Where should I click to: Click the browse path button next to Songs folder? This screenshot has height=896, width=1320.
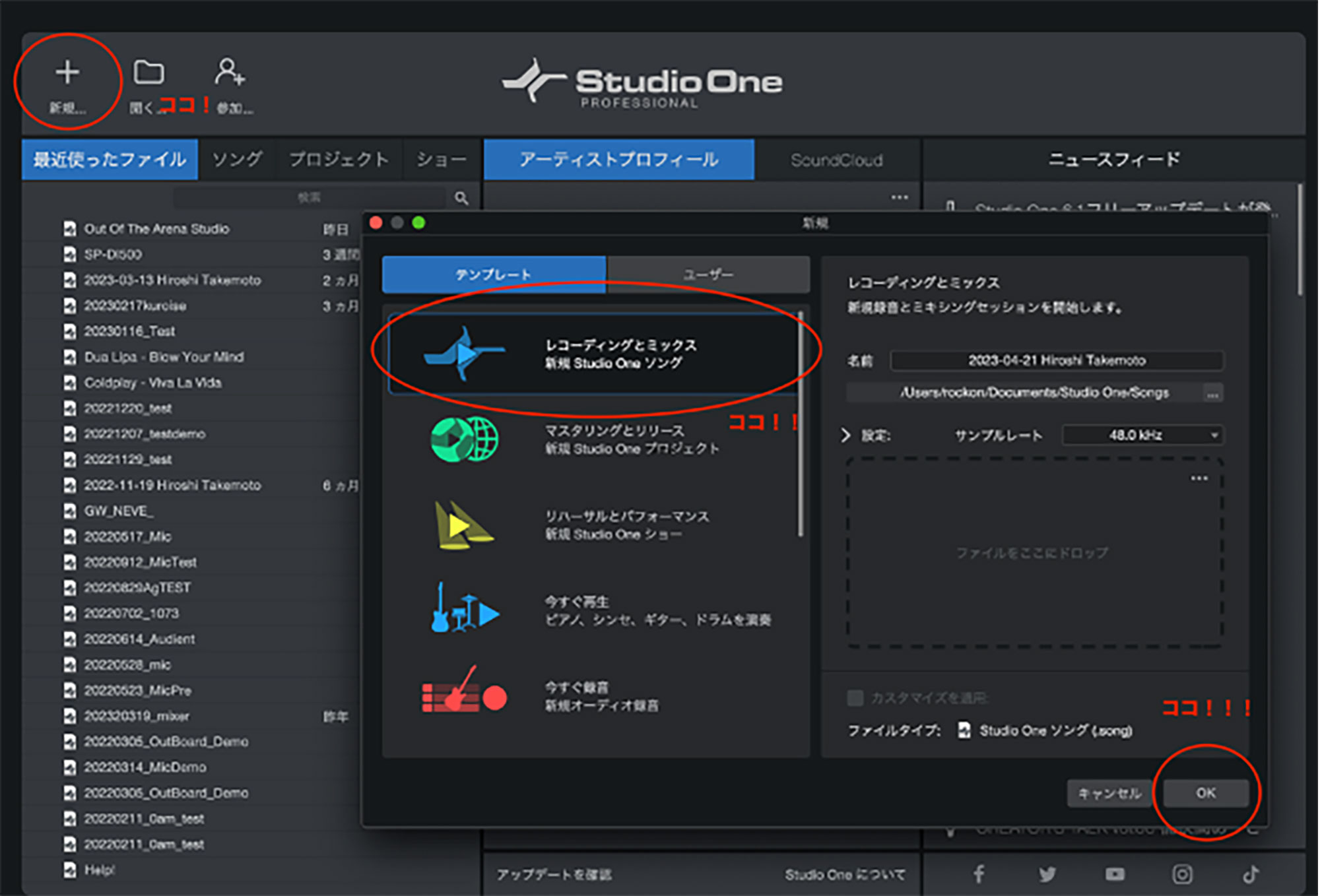1213,393
